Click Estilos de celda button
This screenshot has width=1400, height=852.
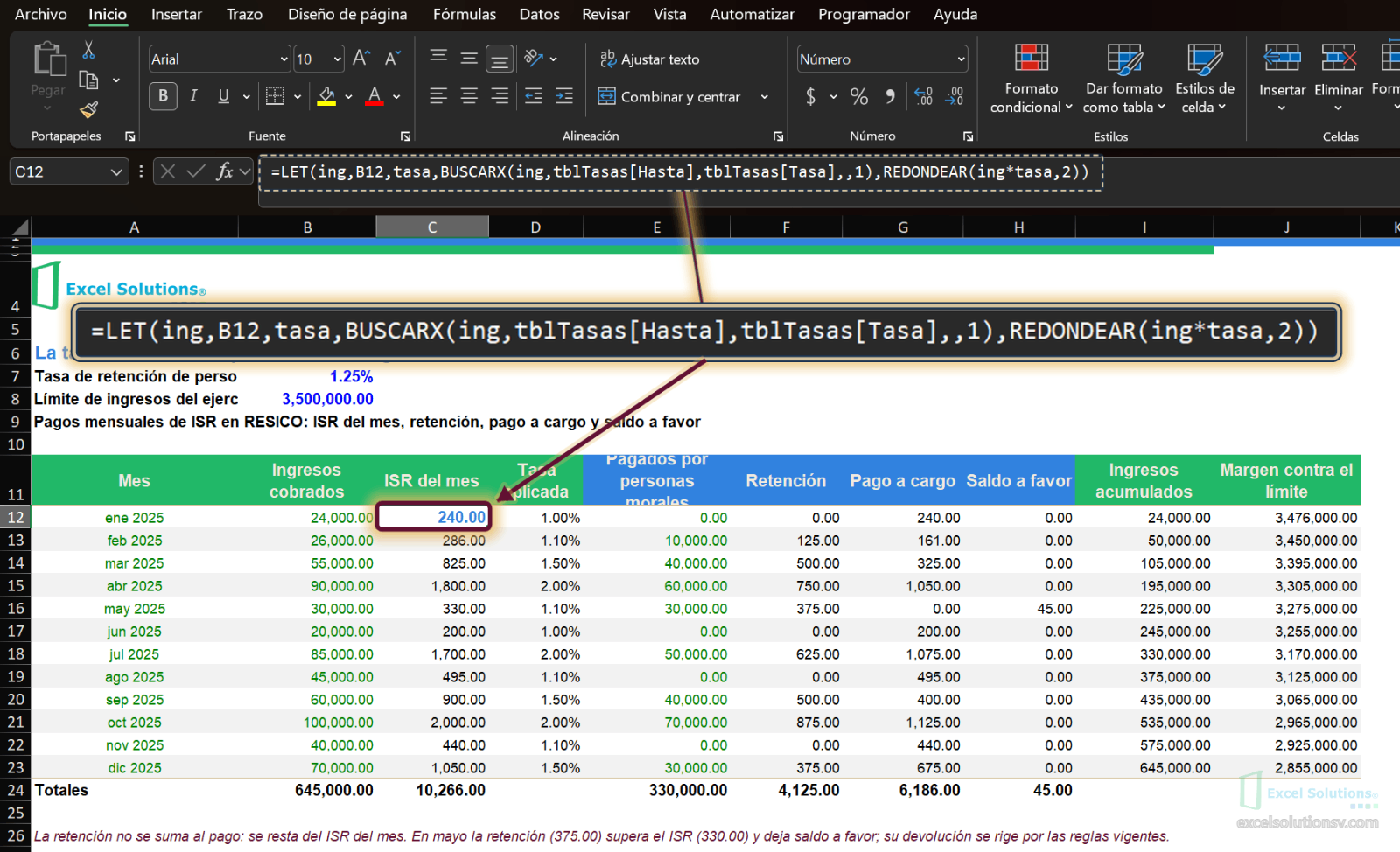[x=1205, y=79]
